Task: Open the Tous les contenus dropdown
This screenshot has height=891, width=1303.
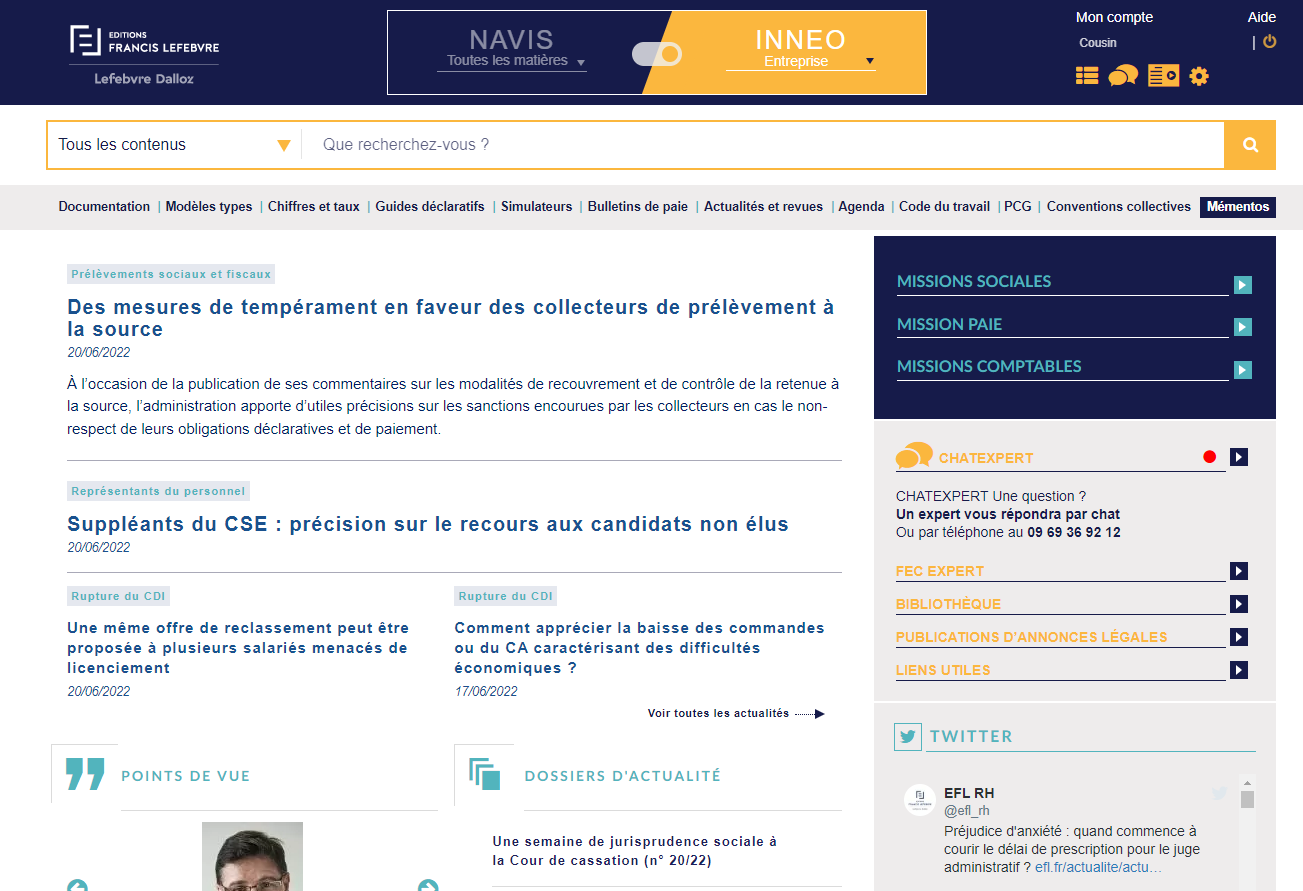Action: click(174, 145)
